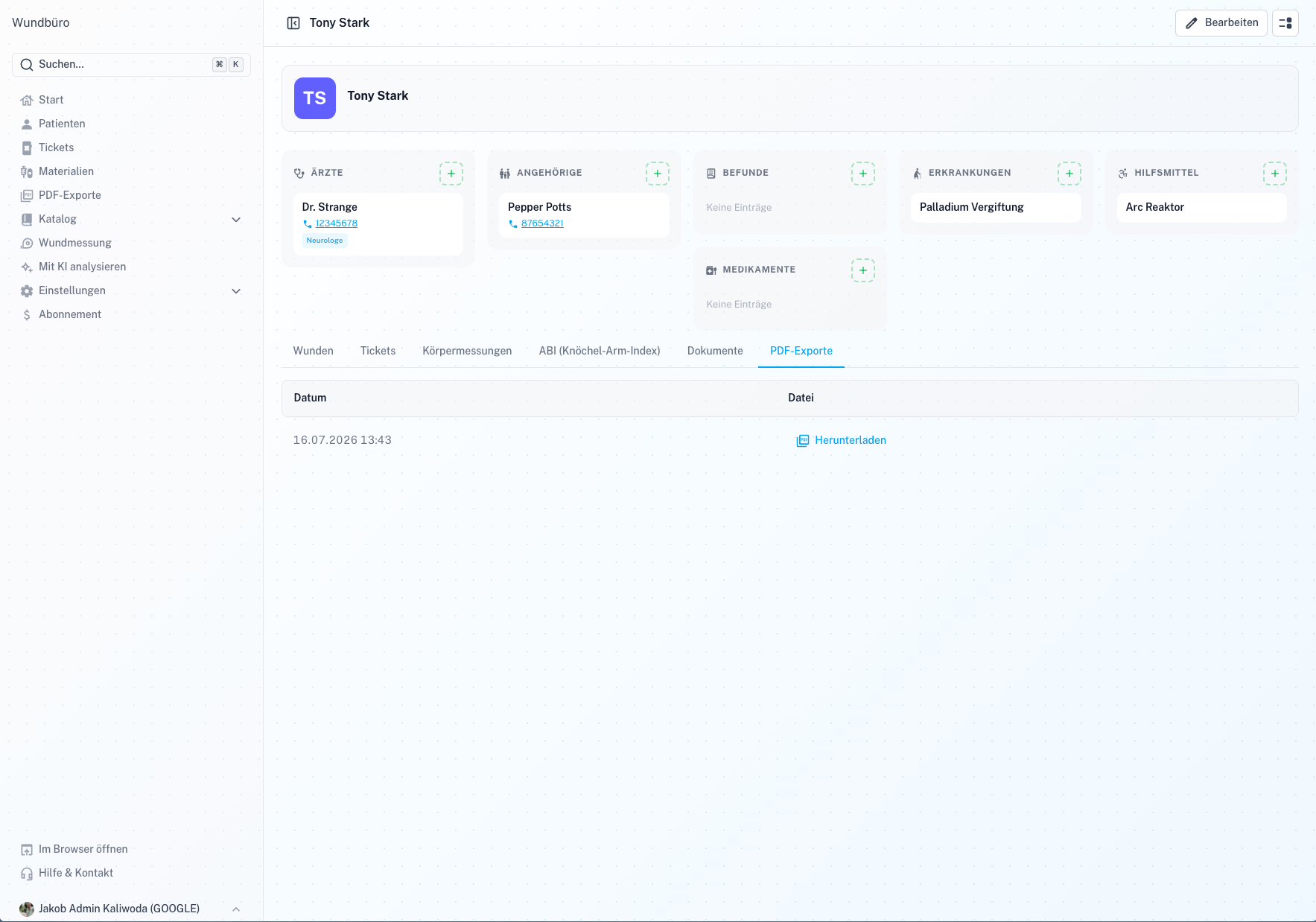The height and width of the screenshot is (922, 1316).
Task: Click the PDF-Exporte icon in sidebar
Action: [27, 195]
